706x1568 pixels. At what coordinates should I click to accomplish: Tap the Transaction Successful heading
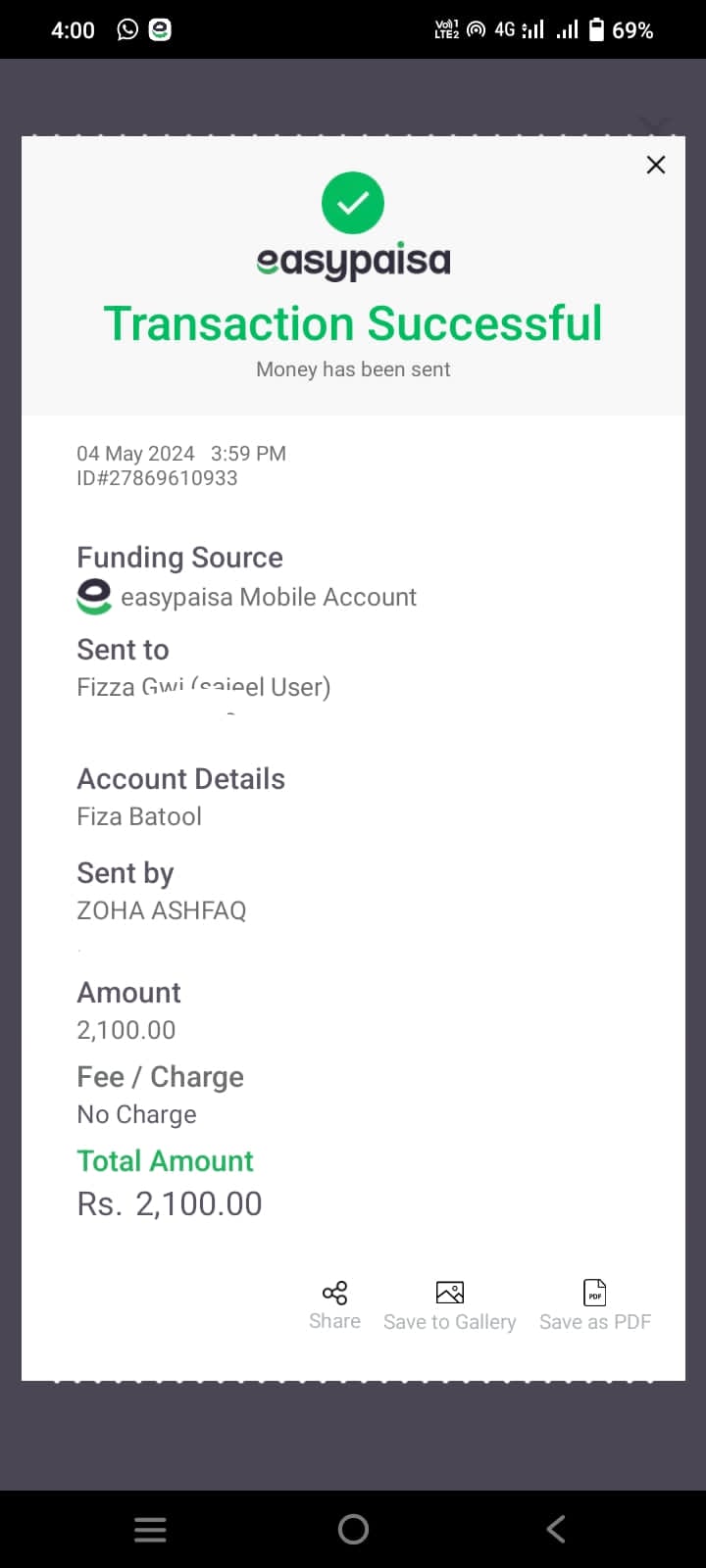point(353,323)
